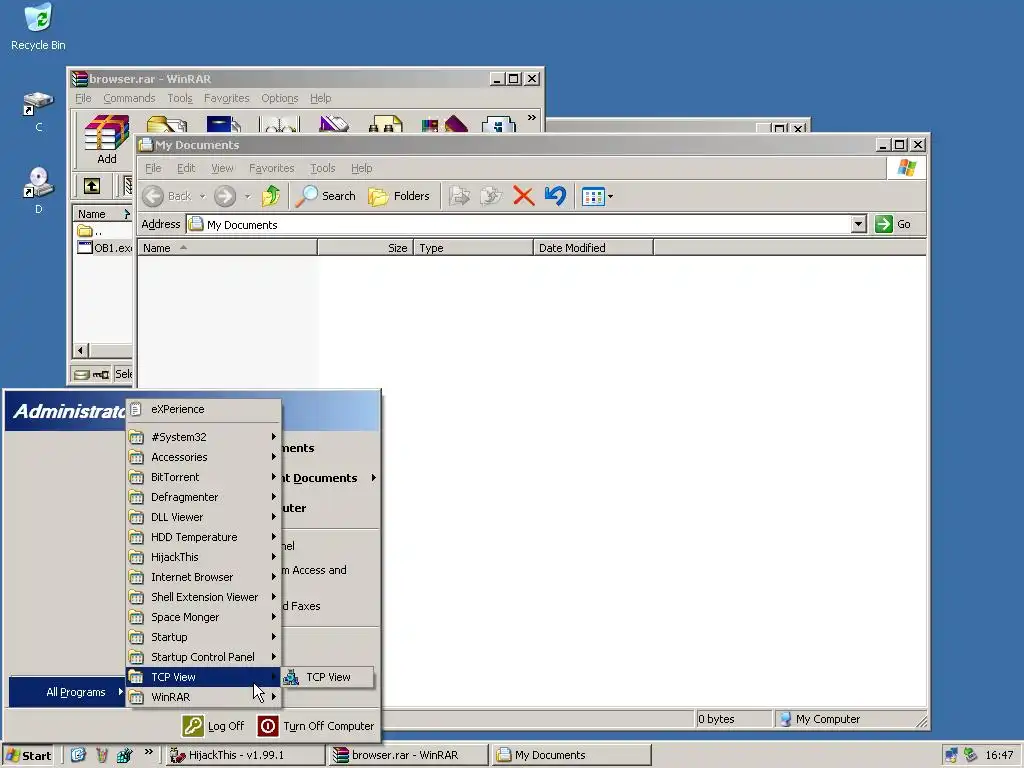
Task: Open WinRAR Tools menu
Action: (x=180, y=98)
